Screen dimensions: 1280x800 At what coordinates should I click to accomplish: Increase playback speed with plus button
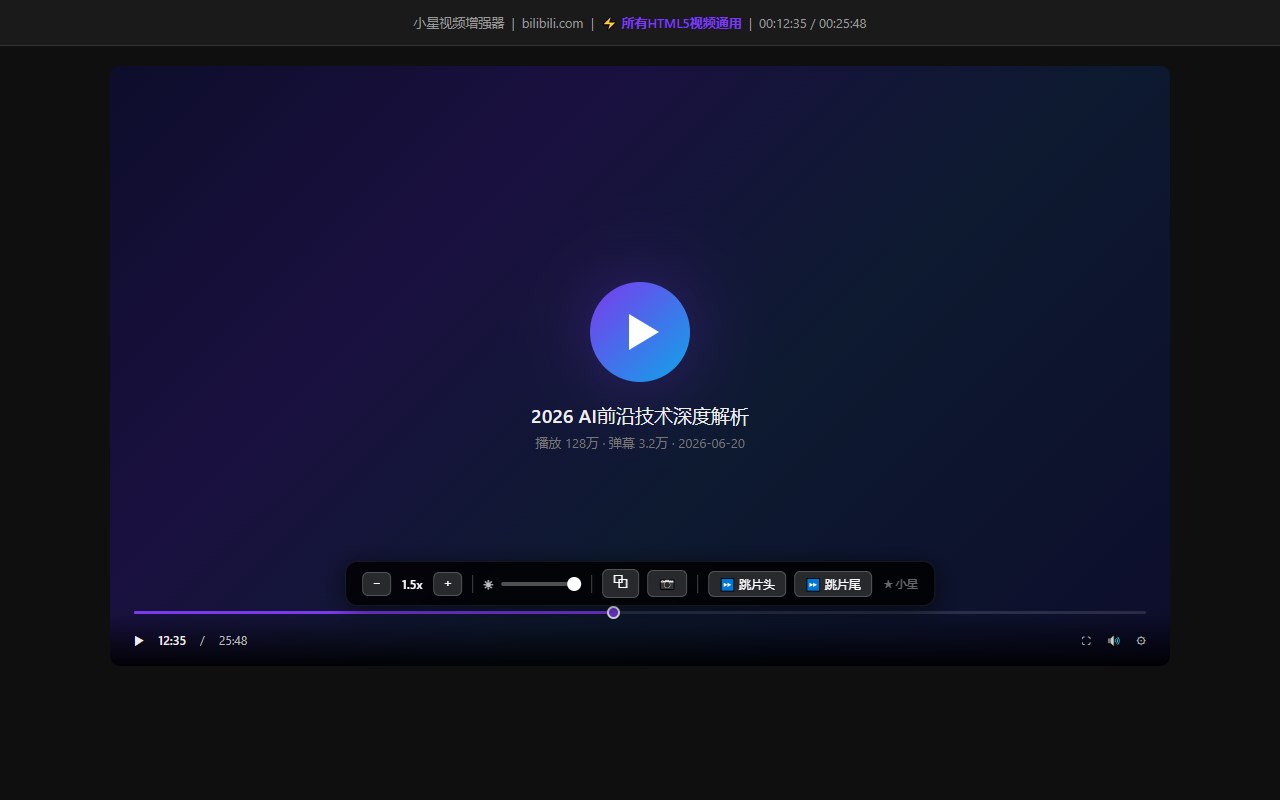coord(448,584)
